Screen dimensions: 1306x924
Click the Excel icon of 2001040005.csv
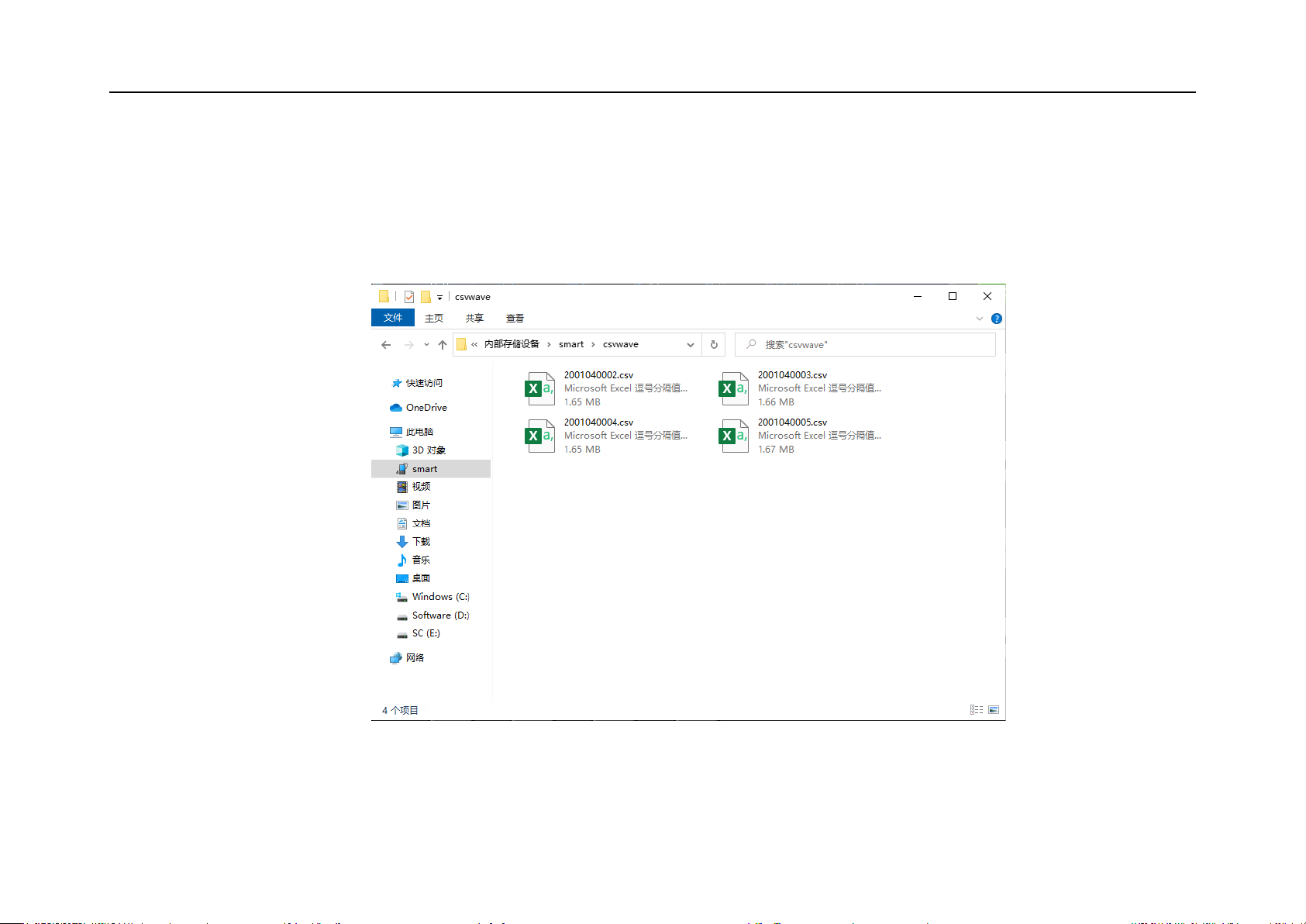734,436
